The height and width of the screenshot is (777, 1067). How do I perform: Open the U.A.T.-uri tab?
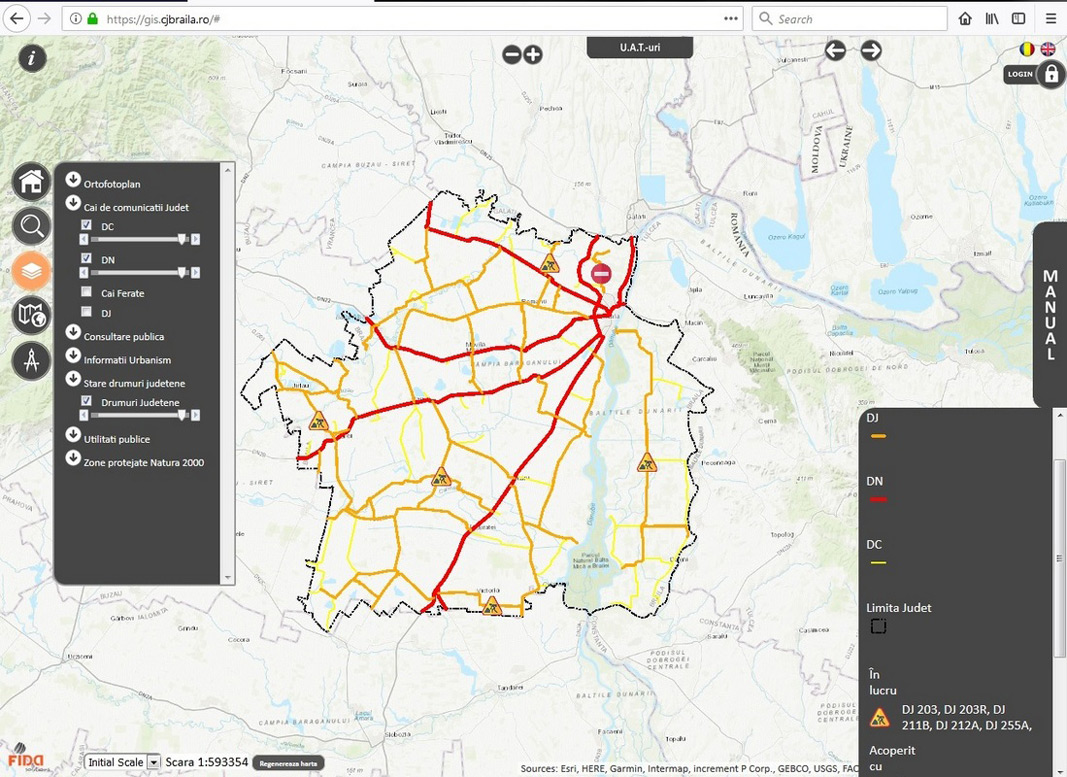(x=639, y=47)
